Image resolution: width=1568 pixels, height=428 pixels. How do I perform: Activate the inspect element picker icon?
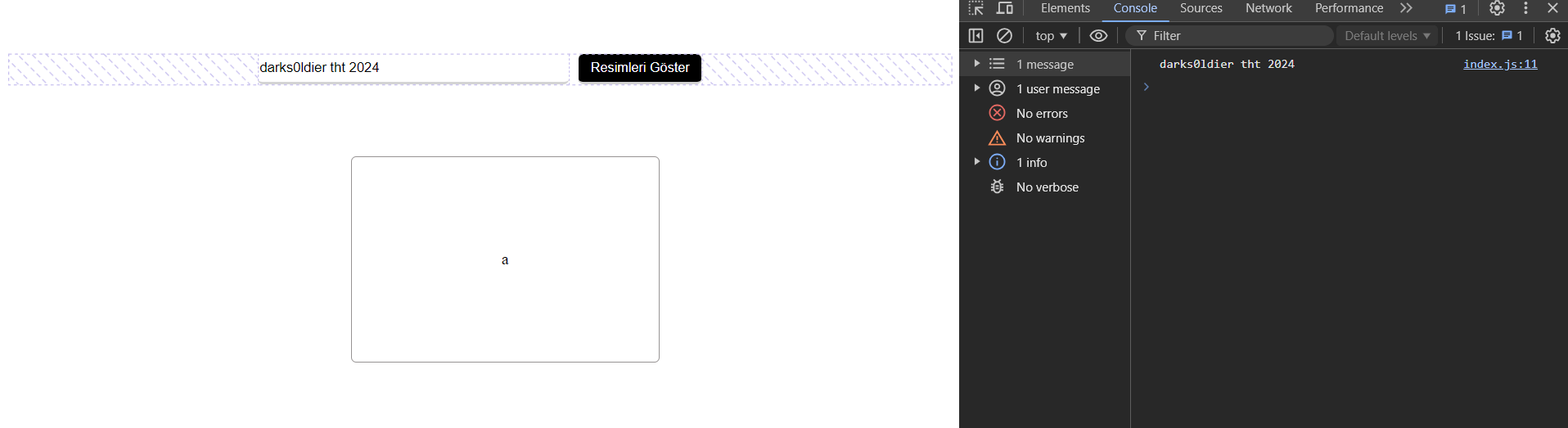pos(976,8)
